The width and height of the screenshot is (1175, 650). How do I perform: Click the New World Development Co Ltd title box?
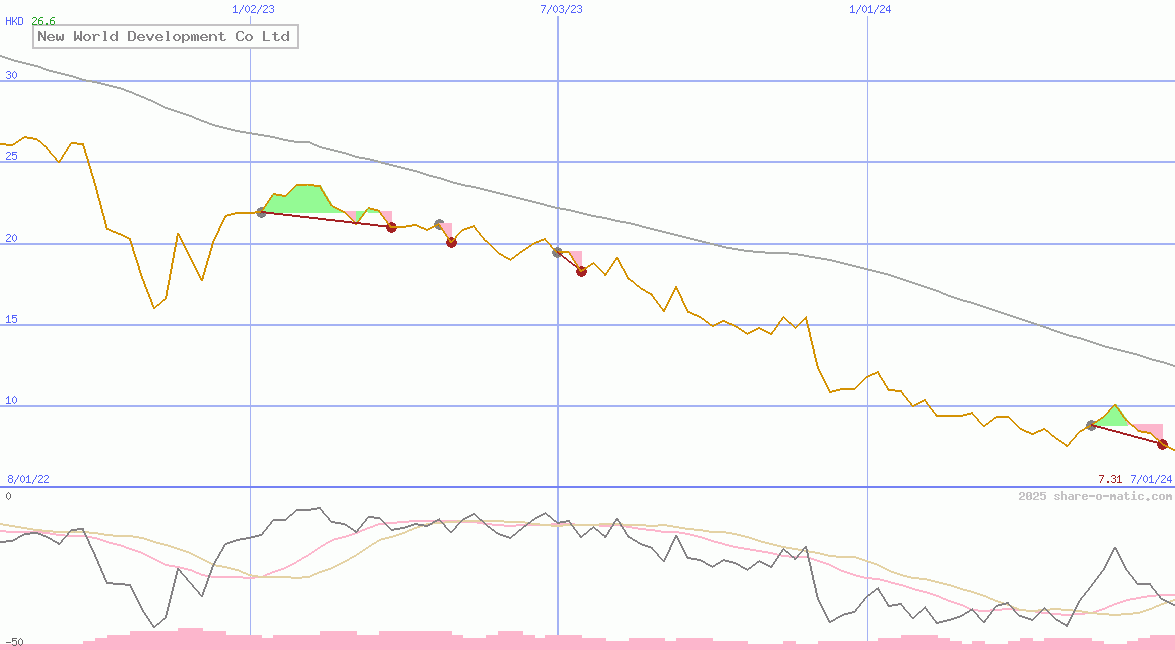click(165, 36)
